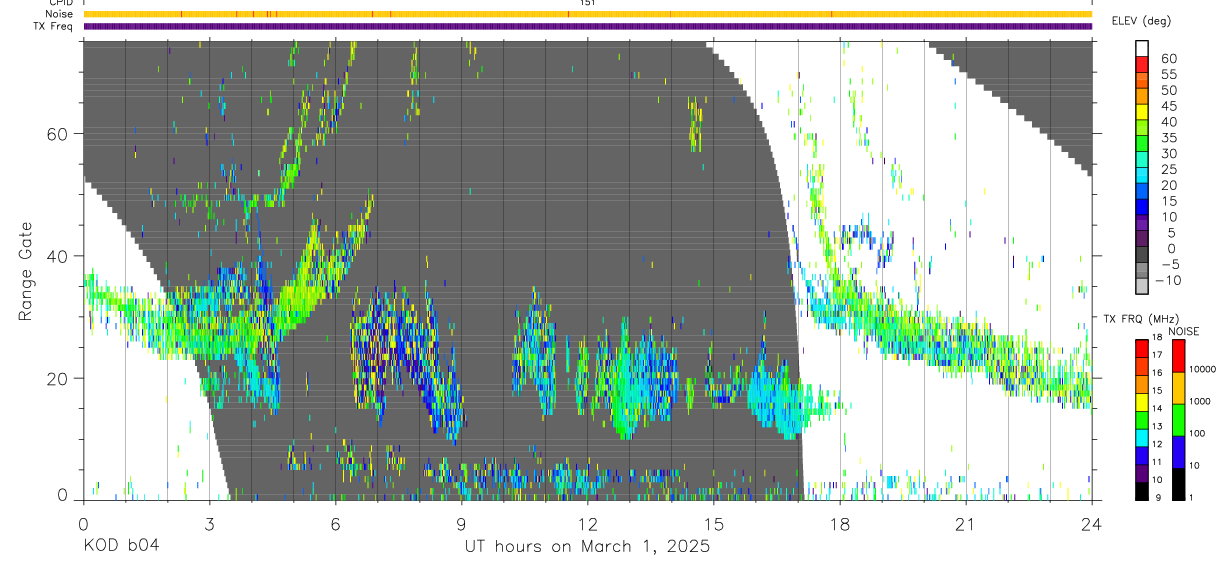Select the cyan 12–13 MHz segment of TX FRQ bar

click(1142, 437)
